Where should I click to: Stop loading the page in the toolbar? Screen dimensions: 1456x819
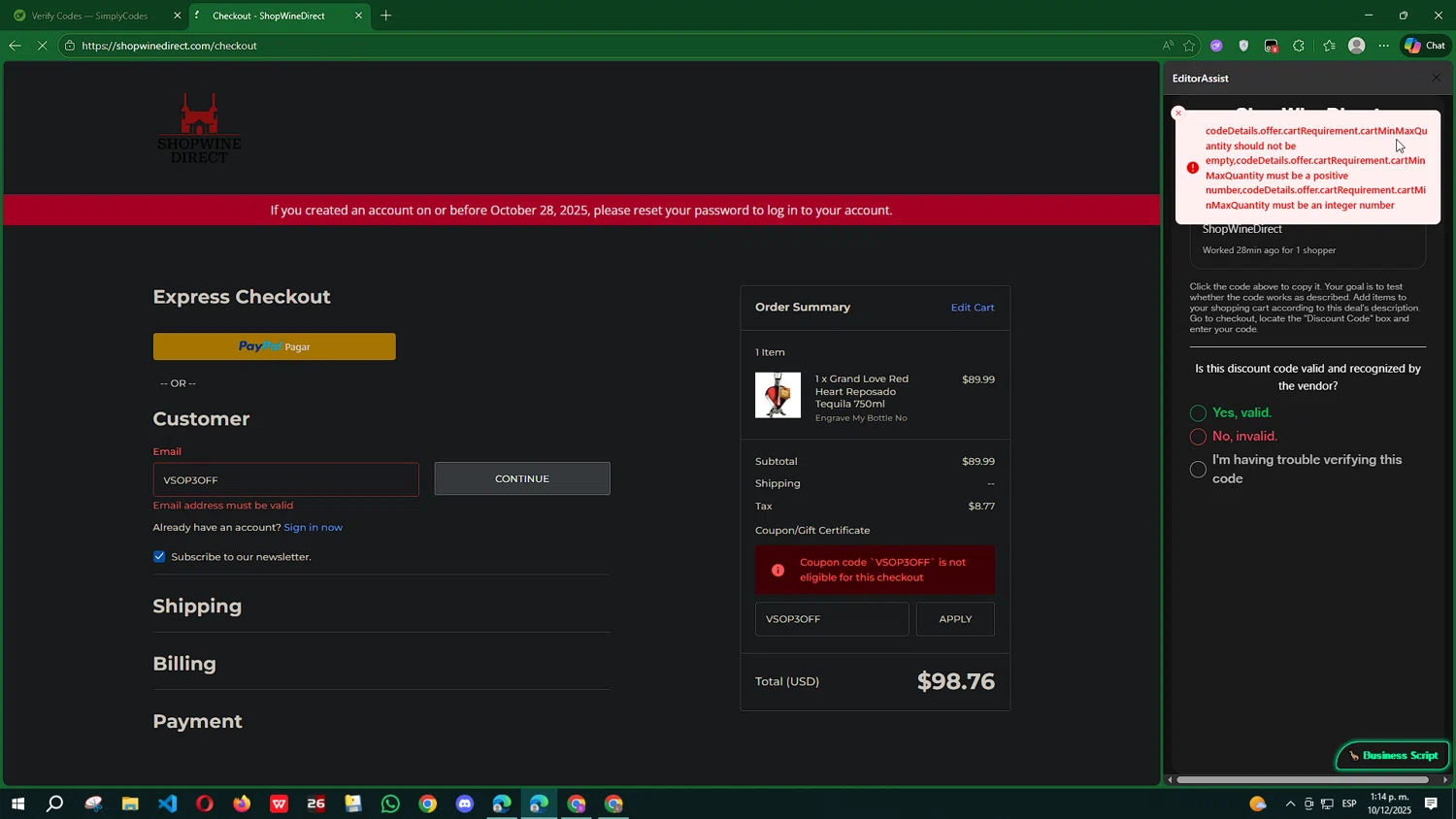(42, 46)
